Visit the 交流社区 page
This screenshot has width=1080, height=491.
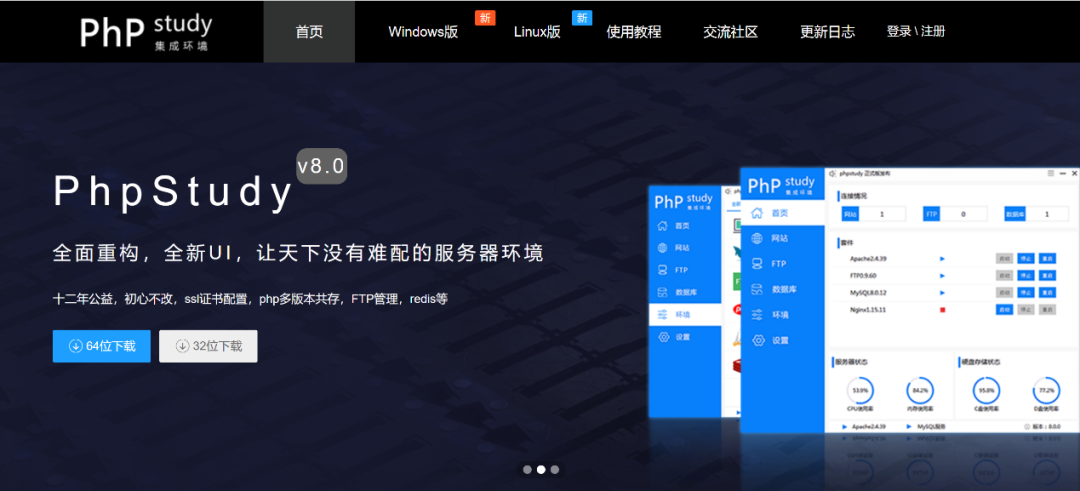click(731, 32)
